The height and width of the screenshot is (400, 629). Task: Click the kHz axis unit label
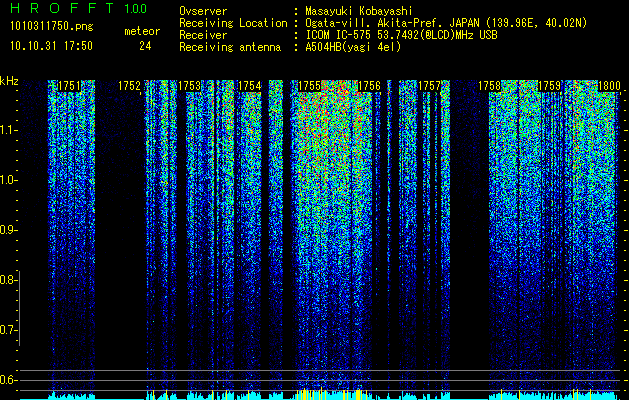[x=9, y=81]
